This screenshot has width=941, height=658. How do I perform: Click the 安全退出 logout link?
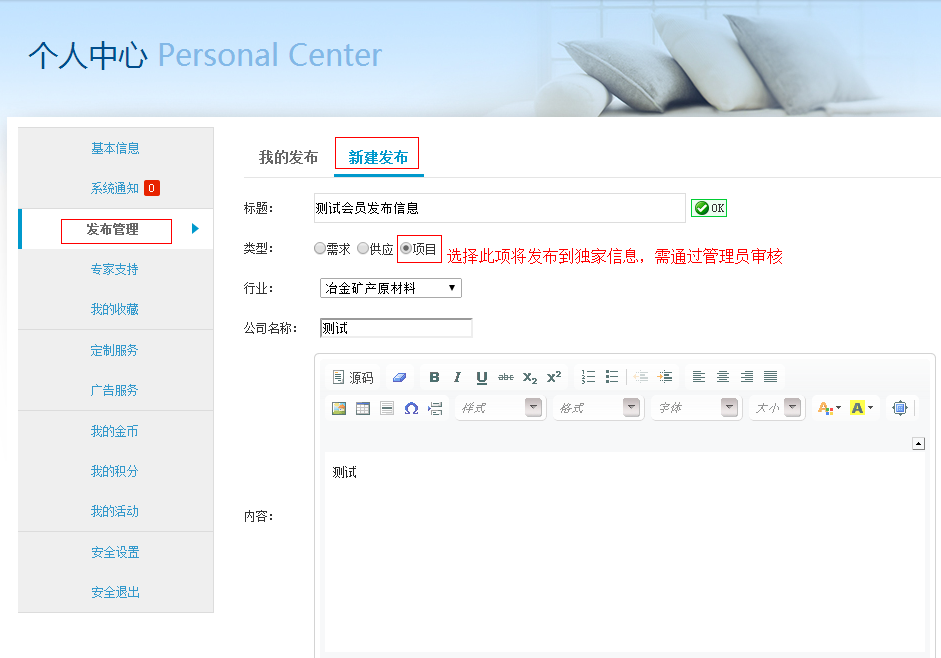coord(115,592)
